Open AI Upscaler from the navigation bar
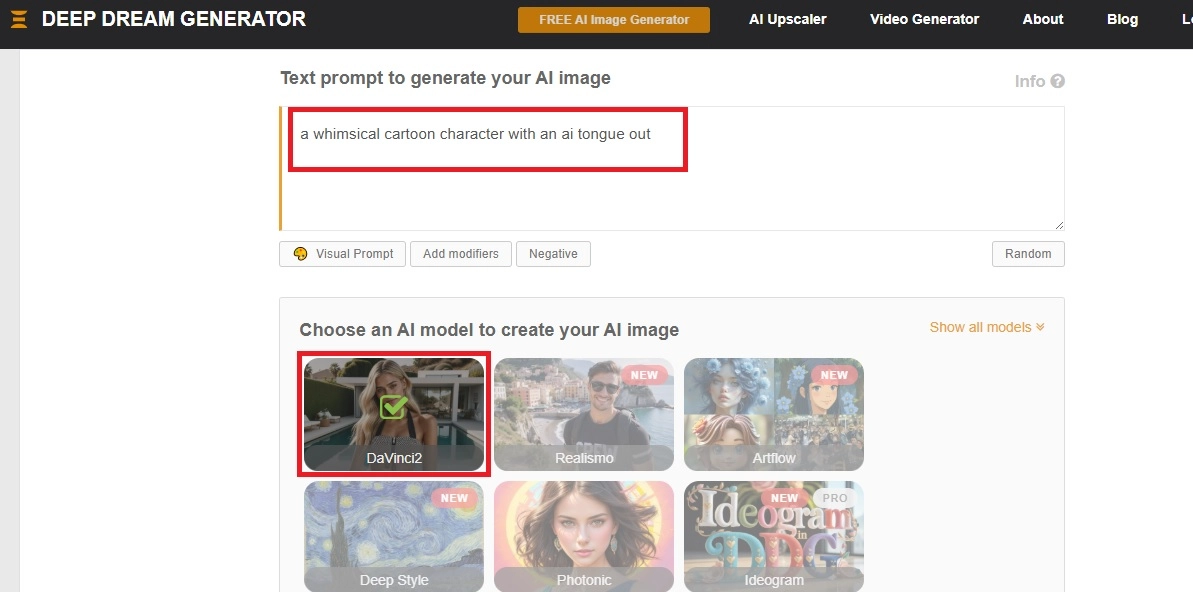The width and height of the screenshot is (1193, 592). (x=787, y=20)
